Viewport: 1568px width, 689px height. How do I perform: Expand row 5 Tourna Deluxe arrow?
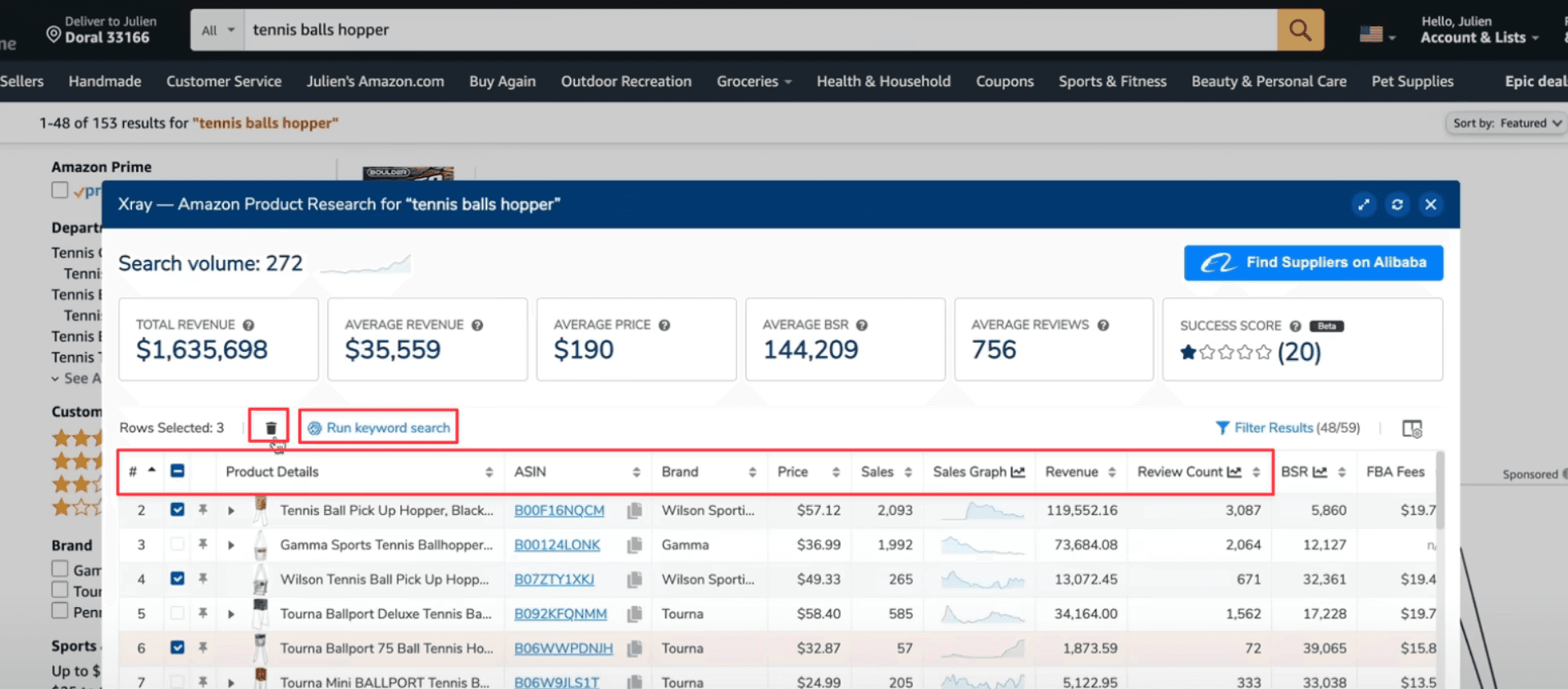click(231, 614)
